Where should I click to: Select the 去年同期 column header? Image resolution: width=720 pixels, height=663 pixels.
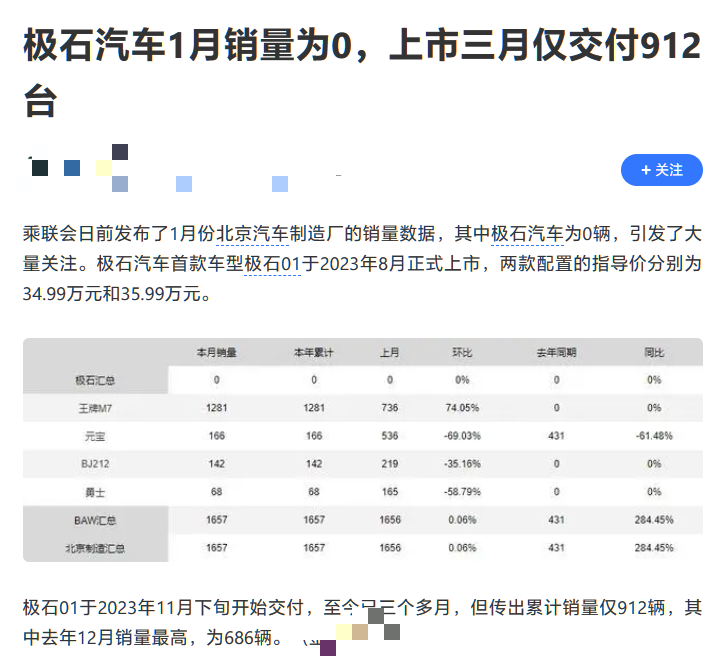(557, 353)
